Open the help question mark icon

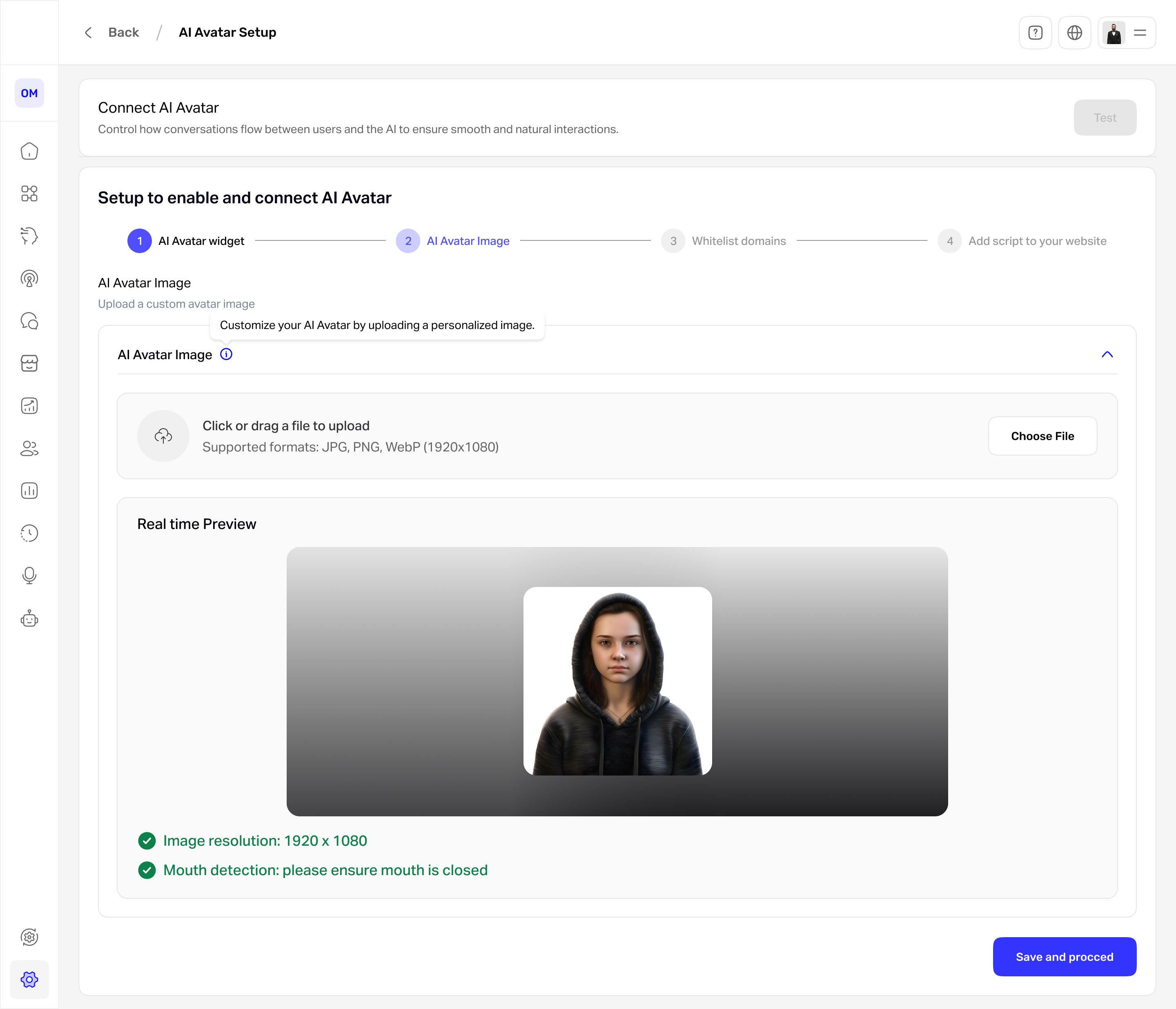coord(1035,33)
